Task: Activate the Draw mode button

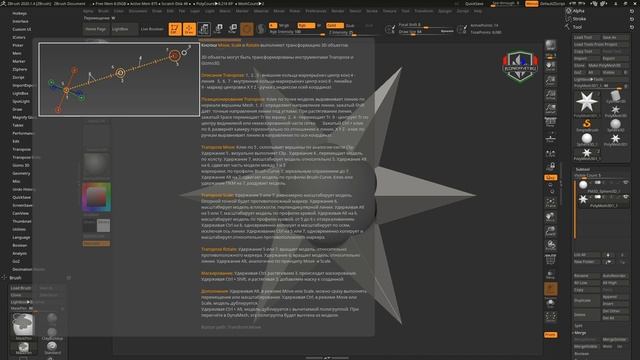Action: pos(189,29)
